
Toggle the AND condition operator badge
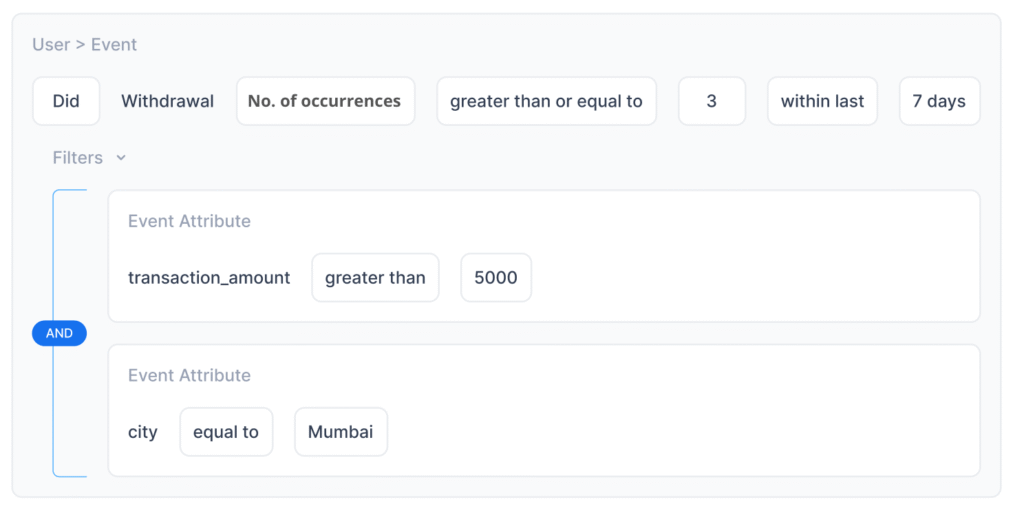tap(59, 333)
